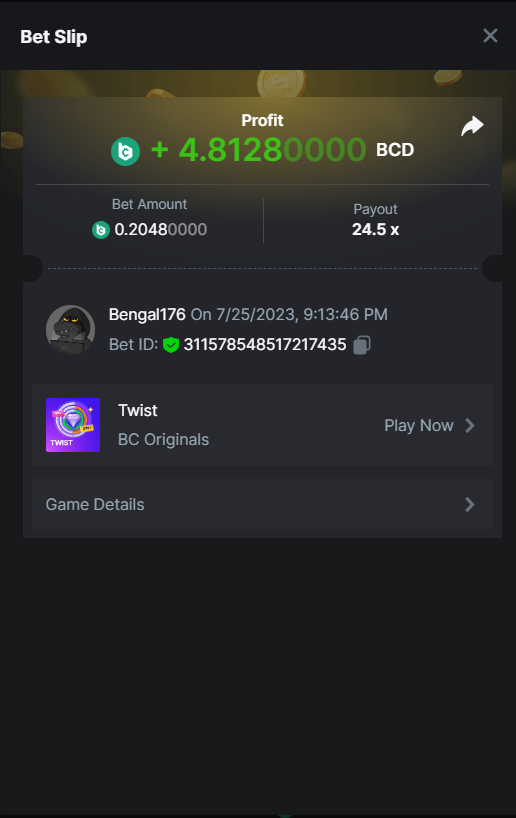
Task: Close the Bet Slip panel
Action: point(490,35)
